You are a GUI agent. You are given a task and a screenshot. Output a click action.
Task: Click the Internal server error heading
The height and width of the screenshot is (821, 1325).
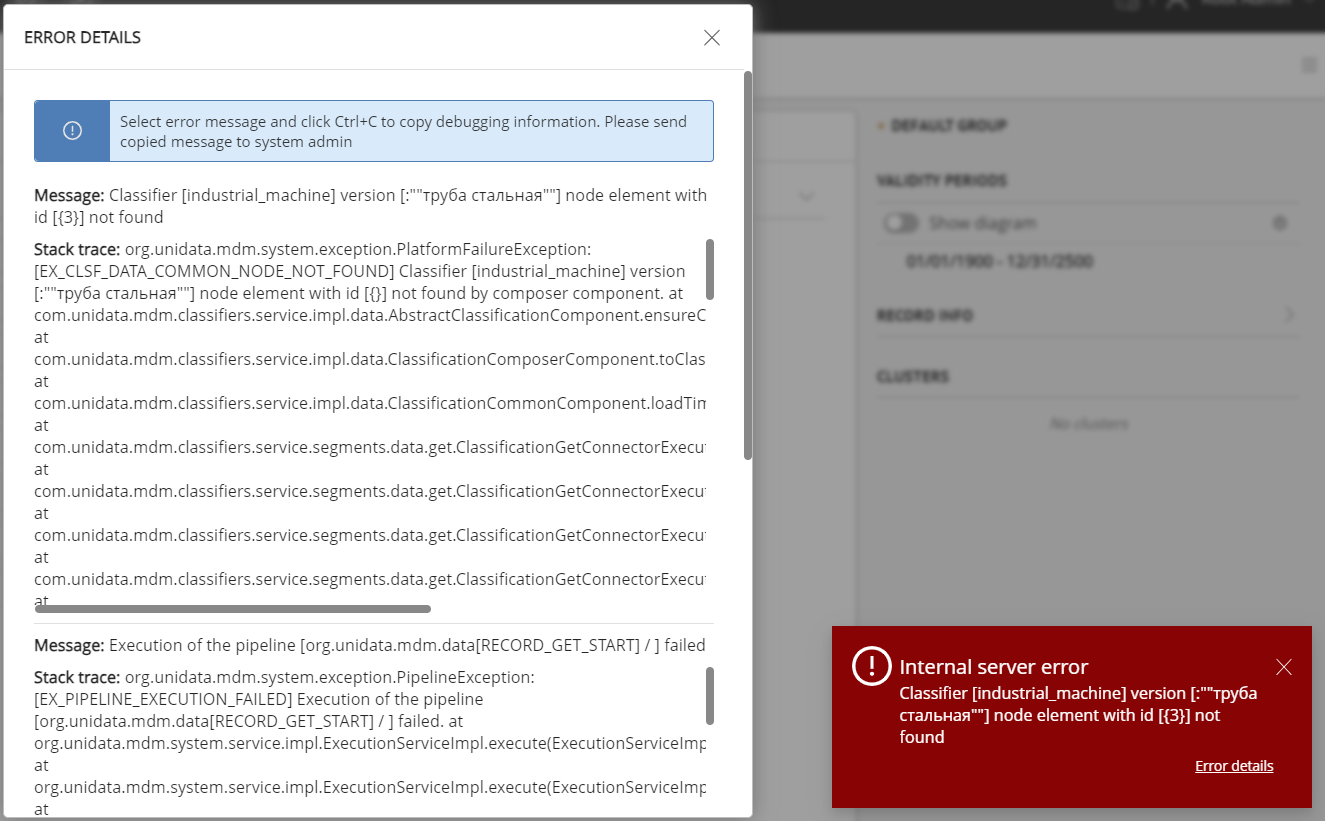993,667
